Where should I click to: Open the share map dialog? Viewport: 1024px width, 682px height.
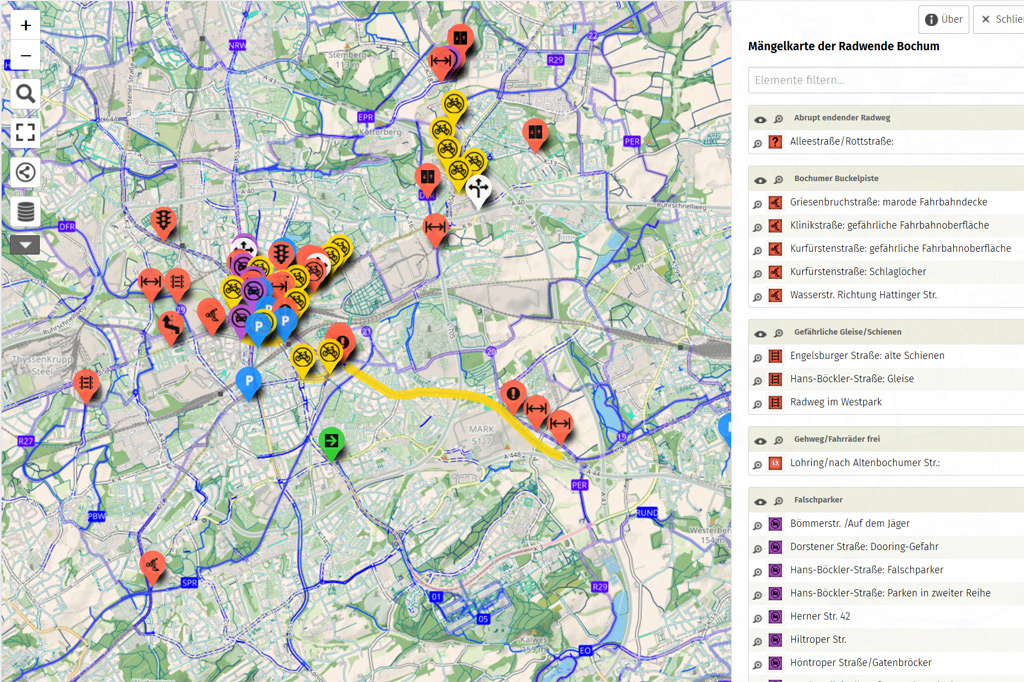pyautogui.click(x=25, y=172)
